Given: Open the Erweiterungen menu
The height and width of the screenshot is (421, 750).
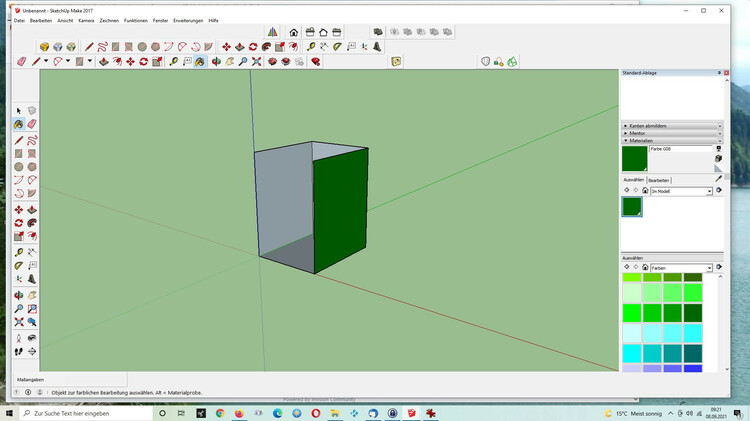Looking at the screenshot, I should coord(187,20).
